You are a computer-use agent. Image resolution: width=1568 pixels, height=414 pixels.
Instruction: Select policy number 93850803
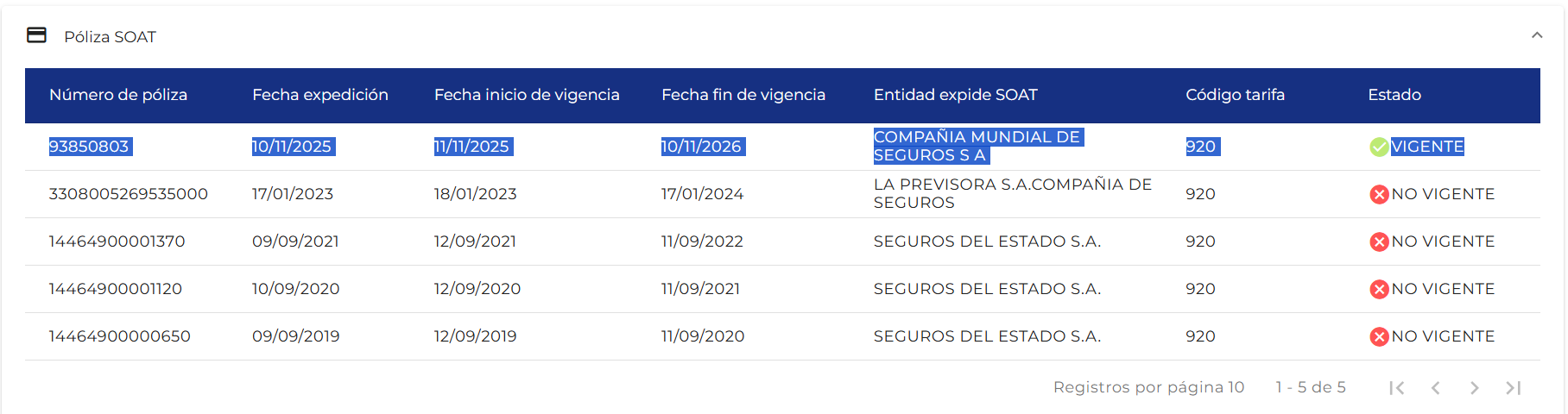point(89,147)
